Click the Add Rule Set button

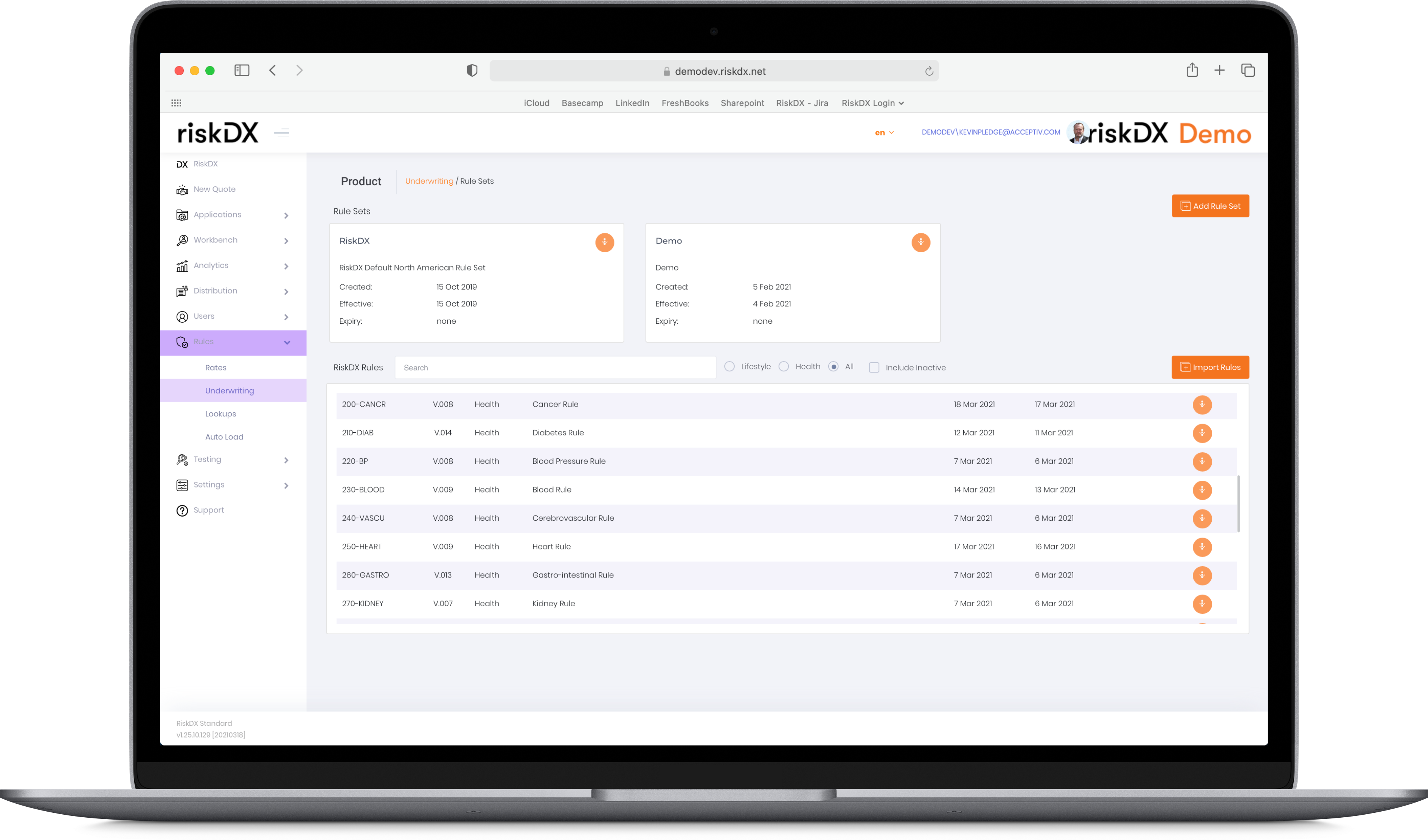1210,207
